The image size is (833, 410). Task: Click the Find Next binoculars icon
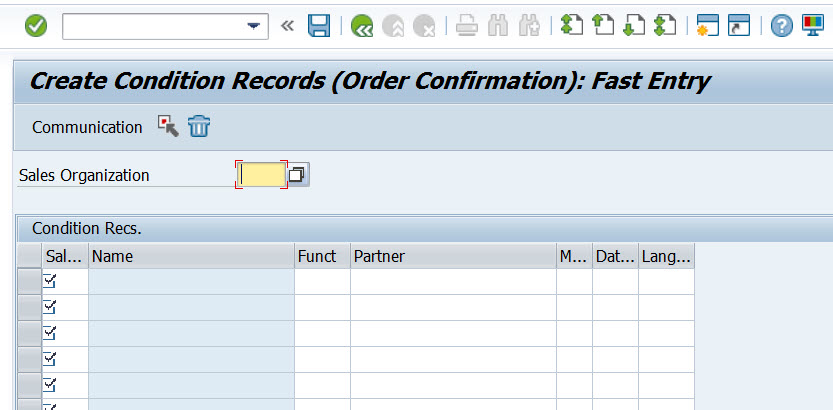529,25
